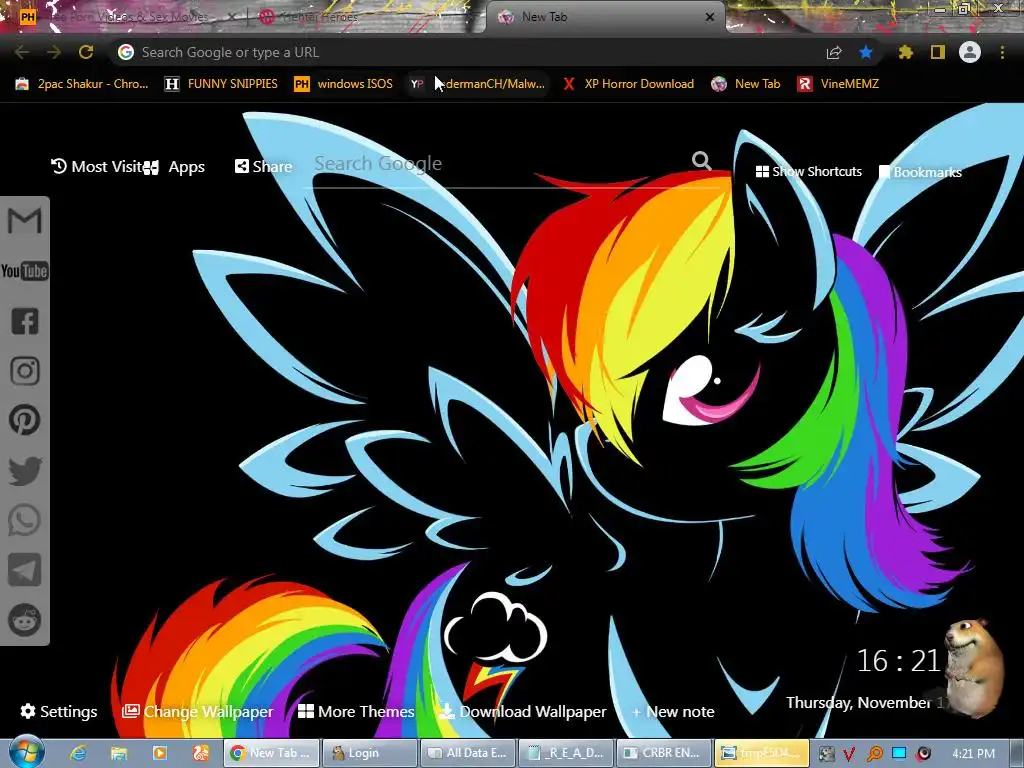Screen dimensions: 1024x768
Task: Open the VineMEMZ bookmark
Action: [x=839, y=84]
